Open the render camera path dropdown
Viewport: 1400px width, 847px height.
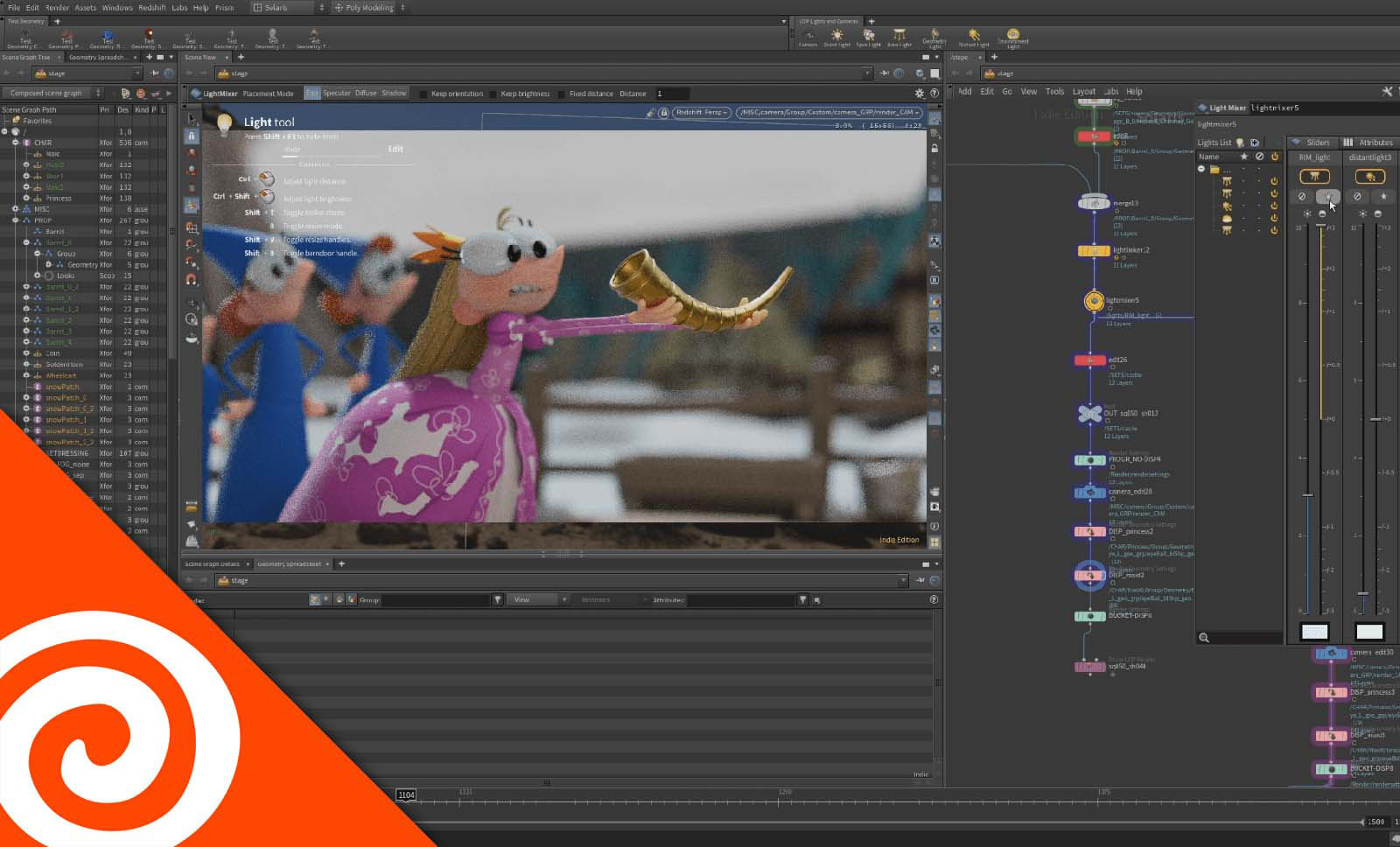tap(829, 112)
